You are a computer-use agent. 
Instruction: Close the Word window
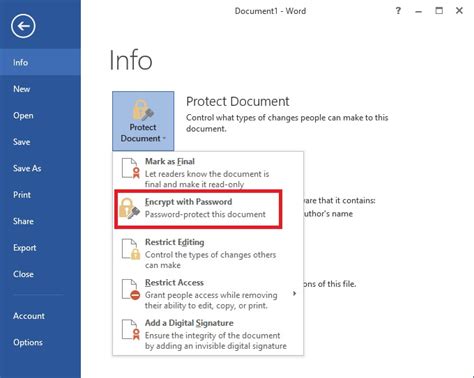[459, 11]
